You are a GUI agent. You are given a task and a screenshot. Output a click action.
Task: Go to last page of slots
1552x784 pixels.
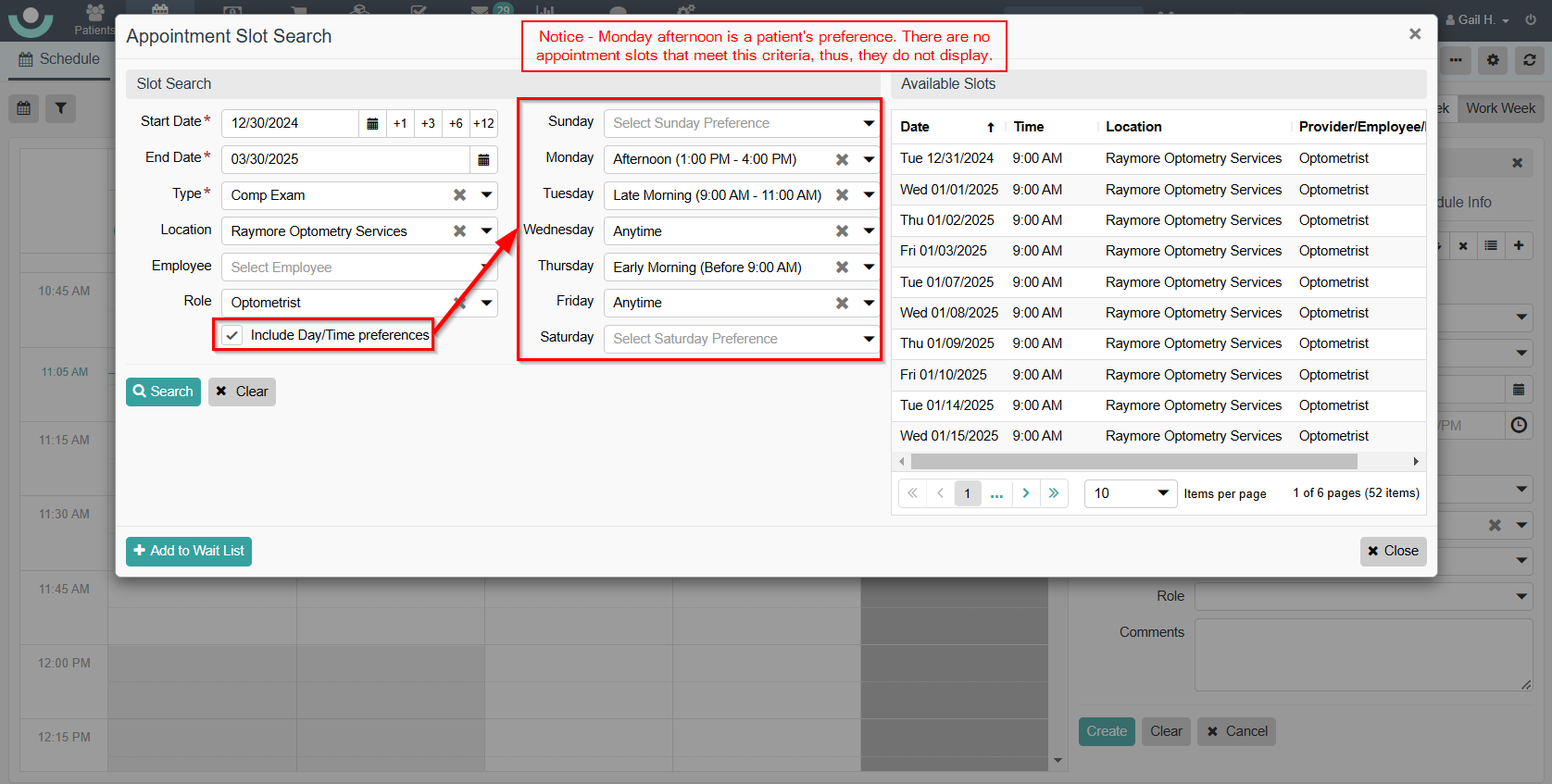coord(1054,493)
